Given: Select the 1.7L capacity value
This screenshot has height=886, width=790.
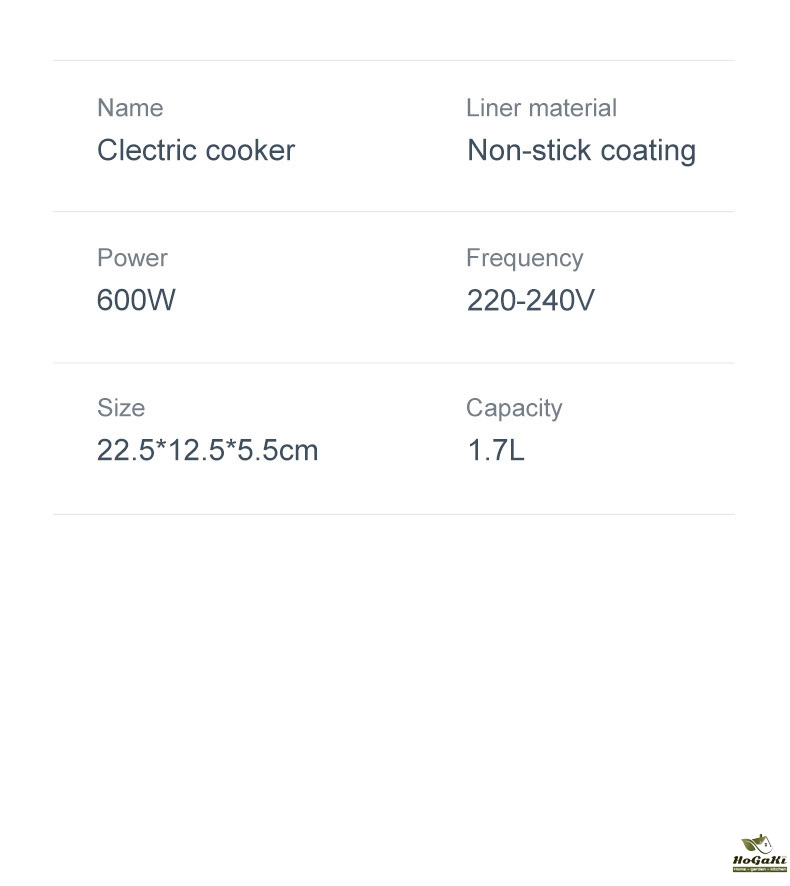Looking at the screenshot, I should [x=495, y=450].
